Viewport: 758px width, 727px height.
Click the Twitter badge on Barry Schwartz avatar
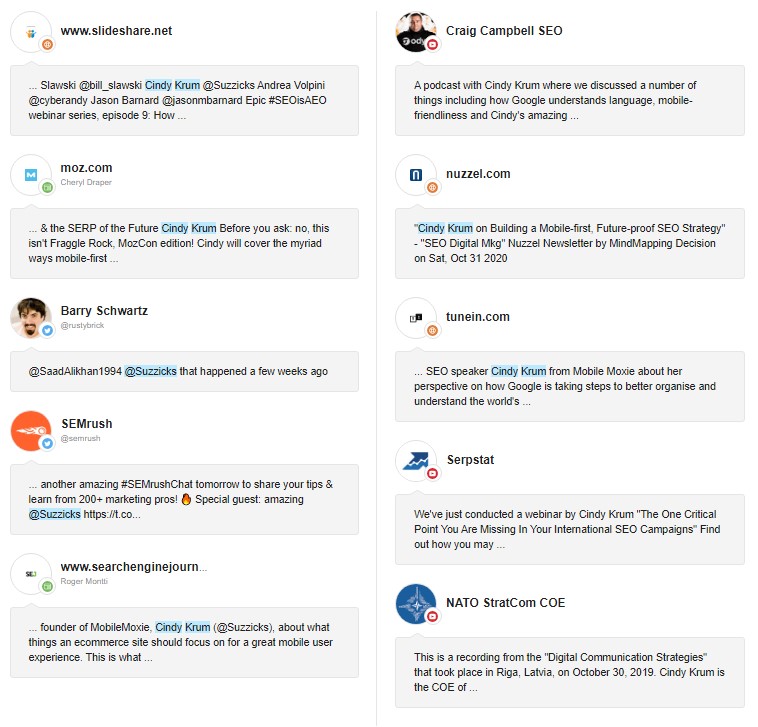(47, 331)
